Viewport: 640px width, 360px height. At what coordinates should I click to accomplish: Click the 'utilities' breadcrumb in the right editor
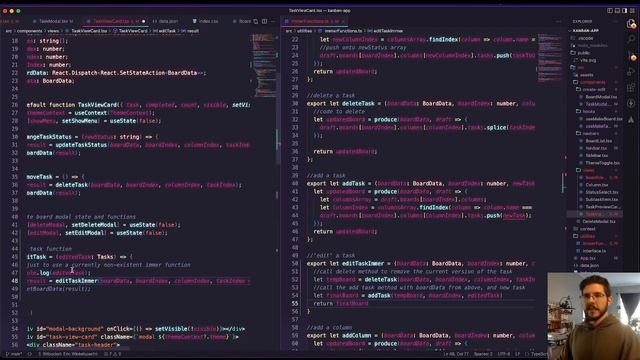[304, 31]
